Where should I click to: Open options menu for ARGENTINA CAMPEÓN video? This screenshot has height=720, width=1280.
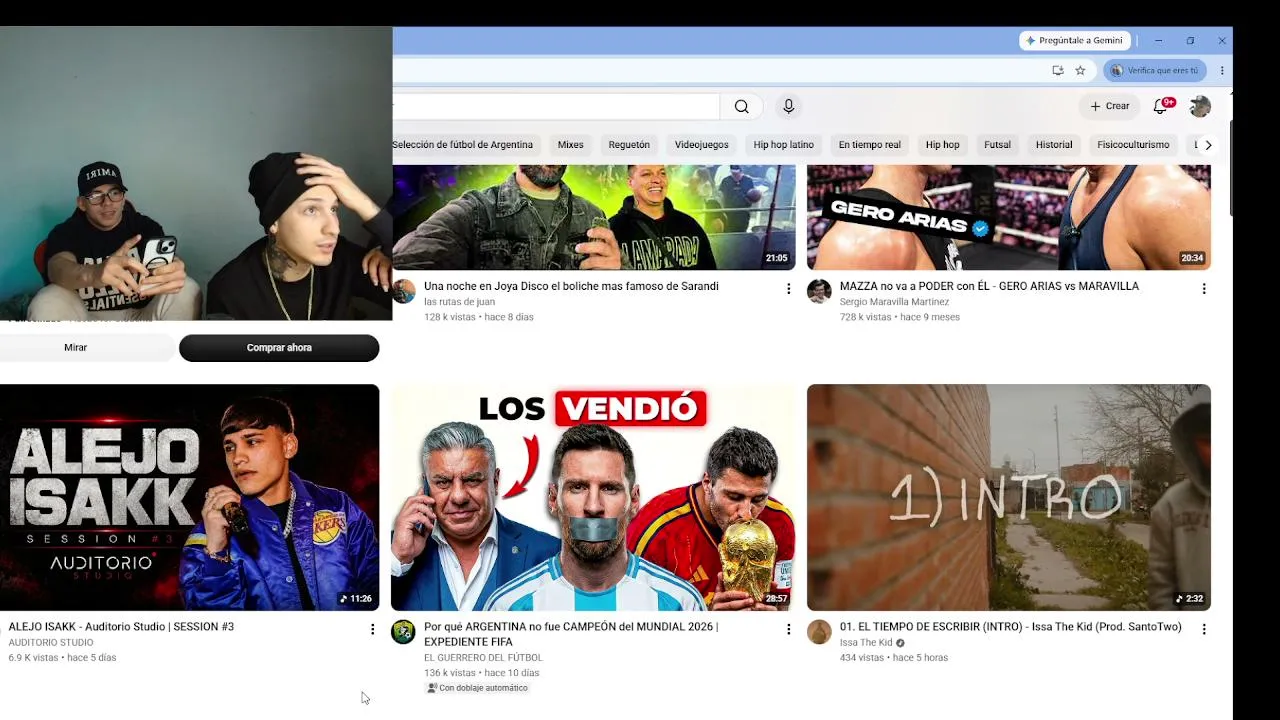click(788, 630)
